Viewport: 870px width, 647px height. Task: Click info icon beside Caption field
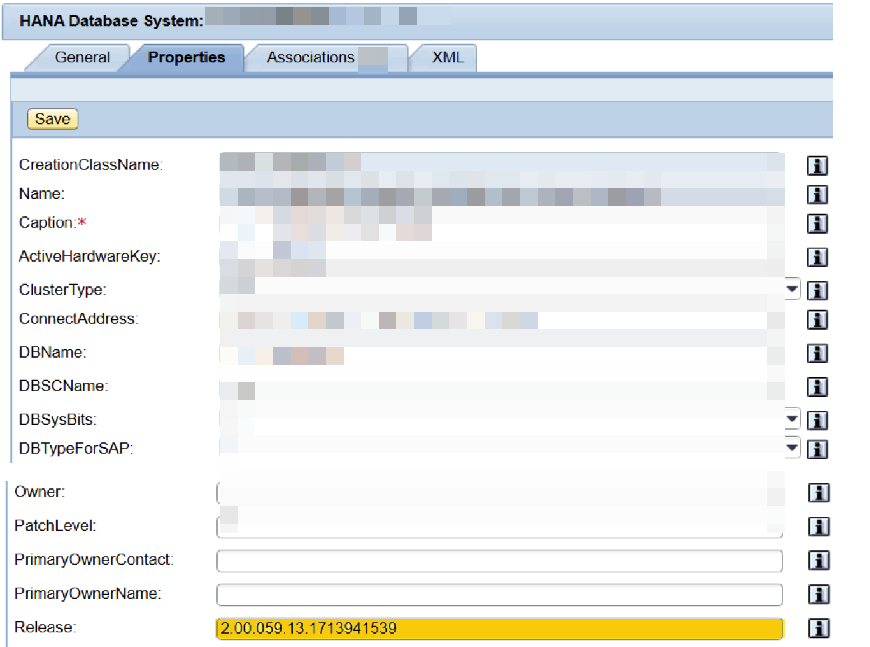coord(817,224)
